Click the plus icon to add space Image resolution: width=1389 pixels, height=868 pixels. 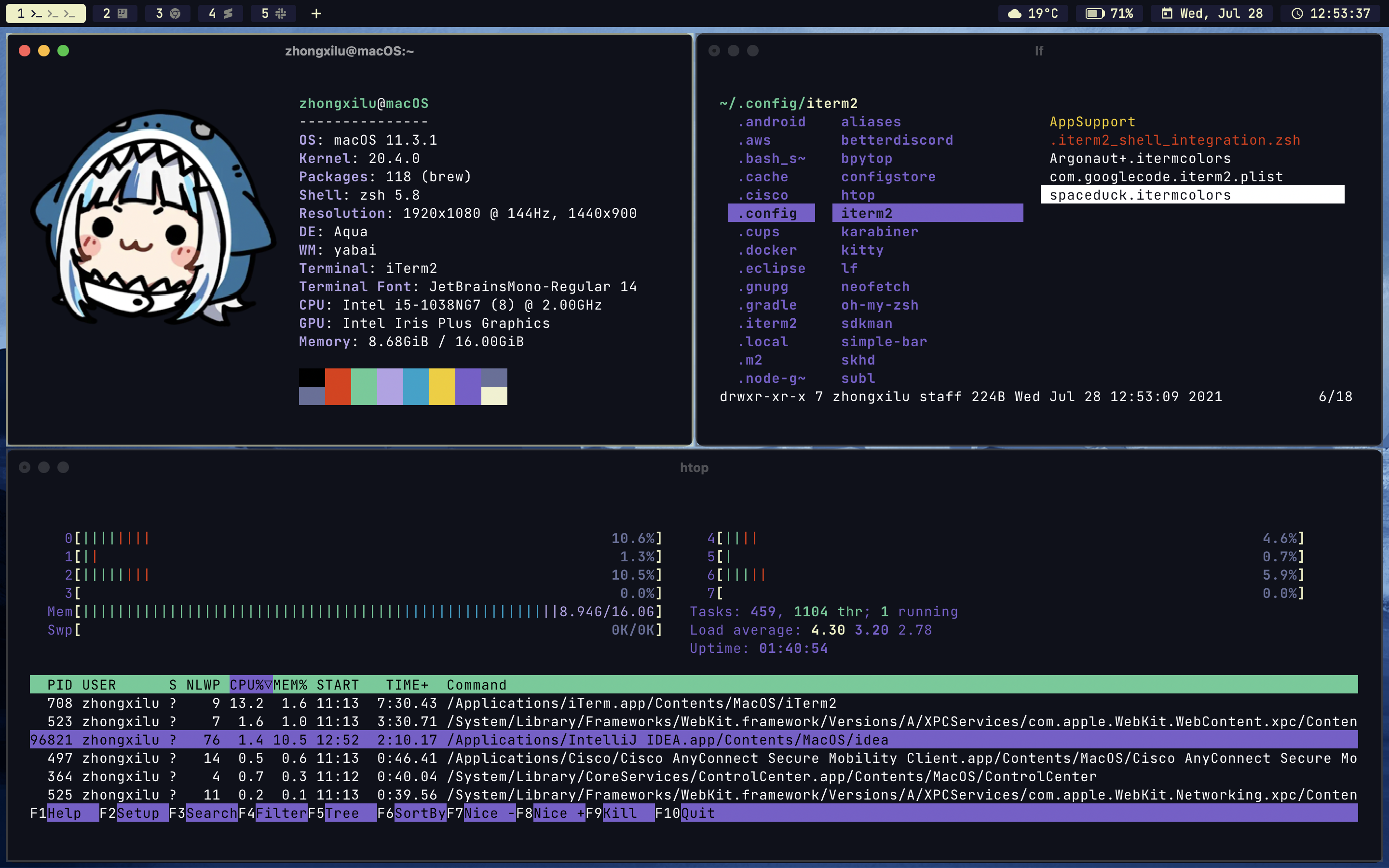(316, 13)
